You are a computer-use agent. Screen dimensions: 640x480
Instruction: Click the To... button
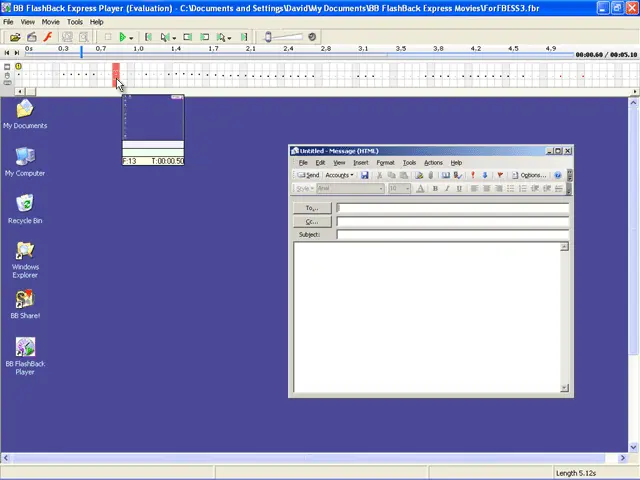(x=312, y=208)
